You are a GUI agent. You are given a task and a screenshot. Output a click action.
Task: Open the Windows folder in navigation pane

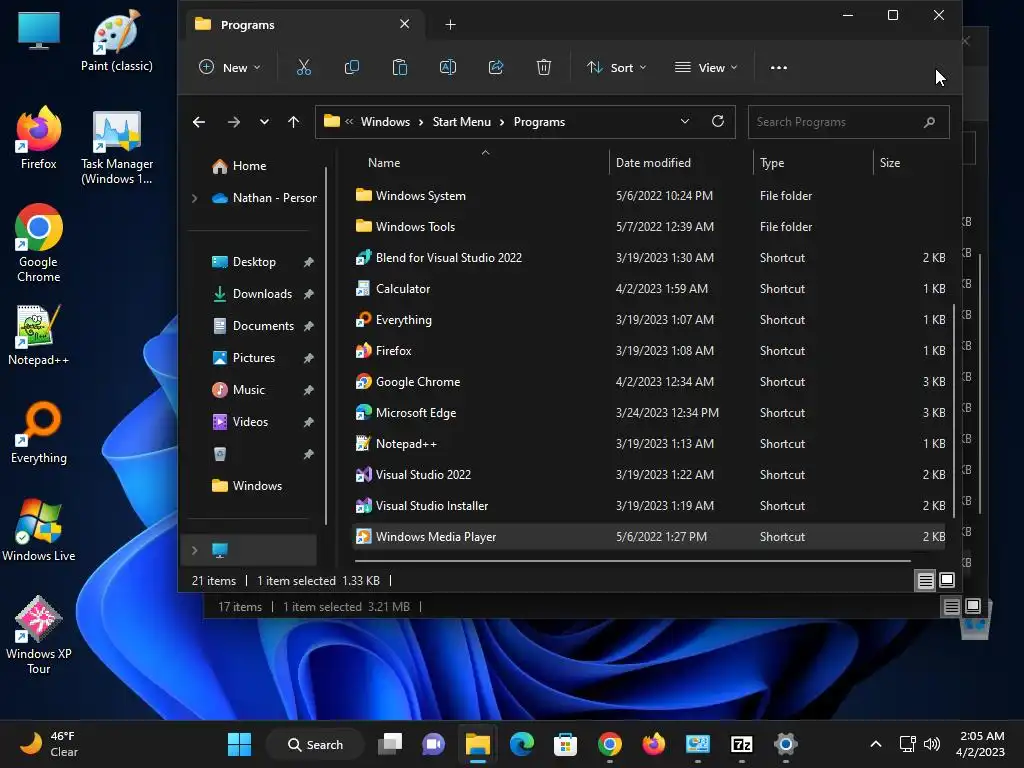coord(247,486)
